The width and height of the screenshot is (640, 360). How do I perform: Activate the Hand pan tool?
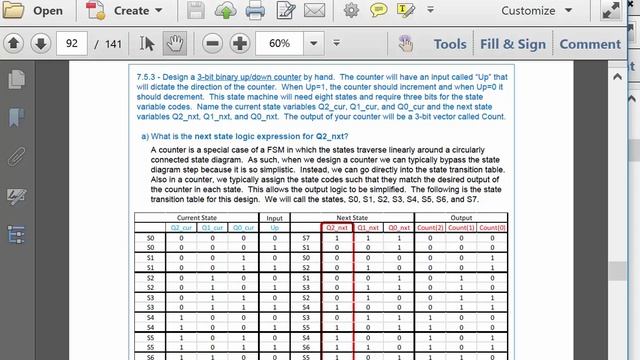pyautogui.click(x=175, y=43)
